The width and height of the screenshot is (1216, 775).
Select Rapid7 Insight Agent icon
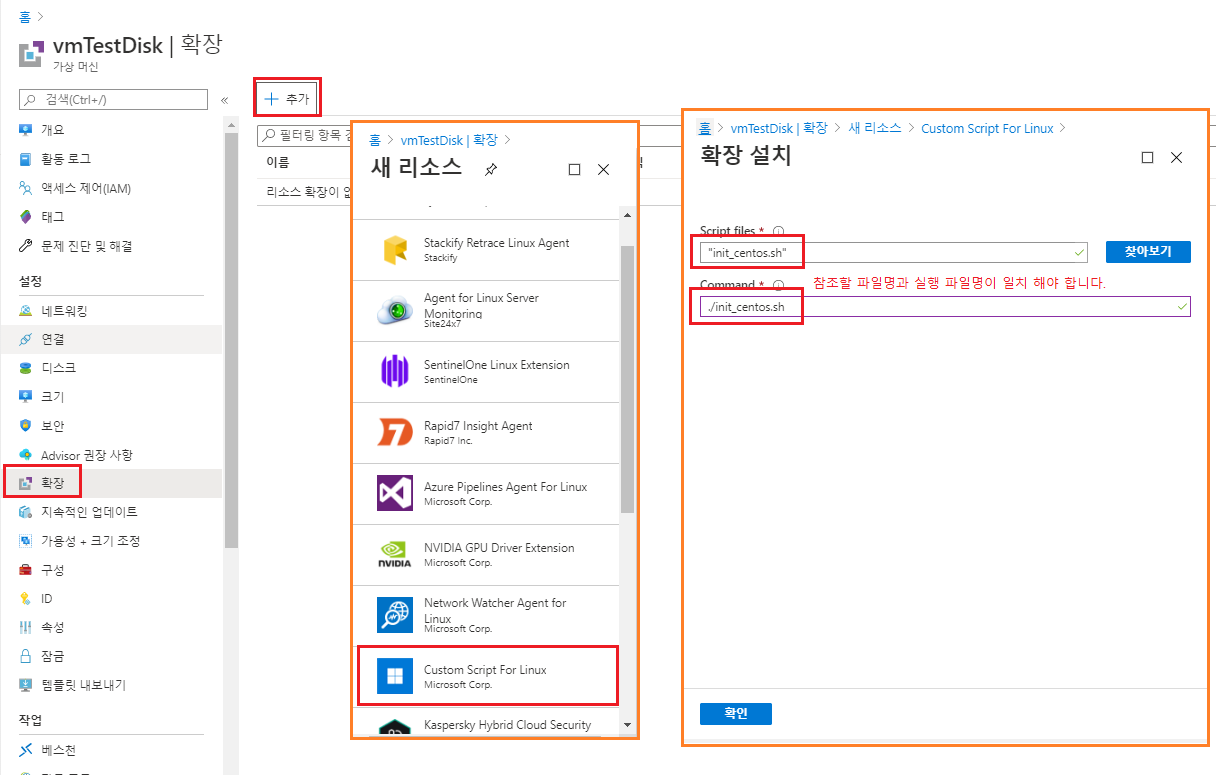[395, 433]
